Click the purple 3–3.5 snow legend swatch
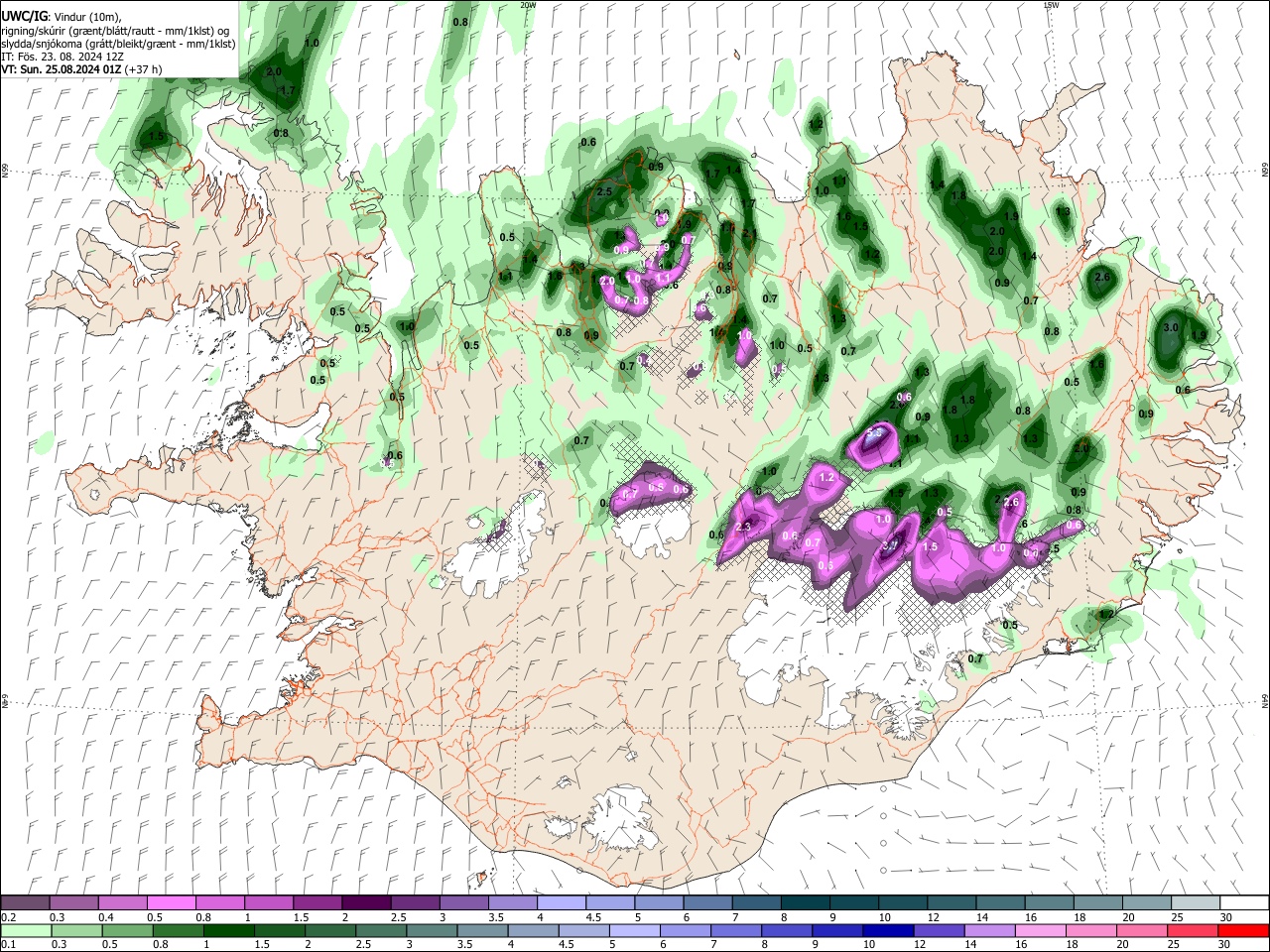 point(463,903)
